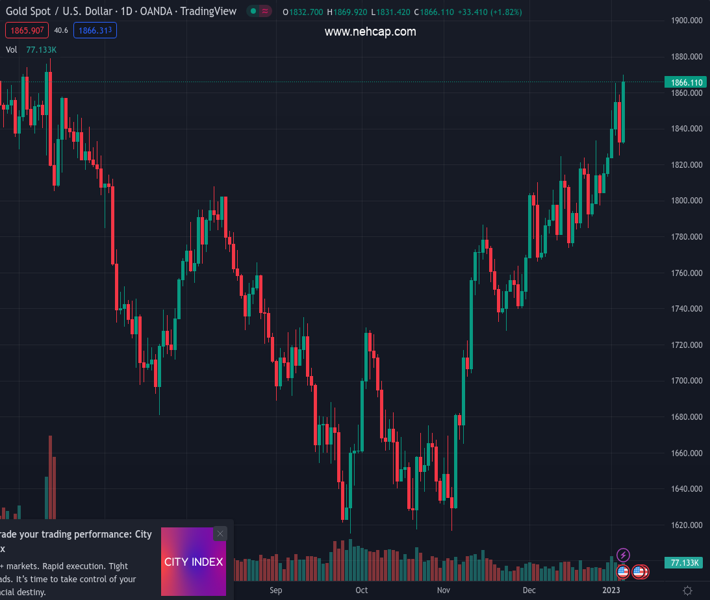Click the www.nehcap.com watermark text
This screenshot has width=710, height=600.
click(x=370, y=32)
